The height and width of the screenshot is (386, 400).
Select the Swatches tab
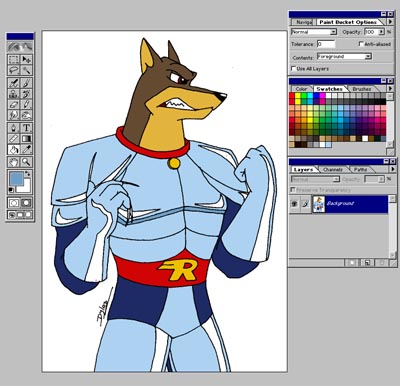[x=329, y=89]
